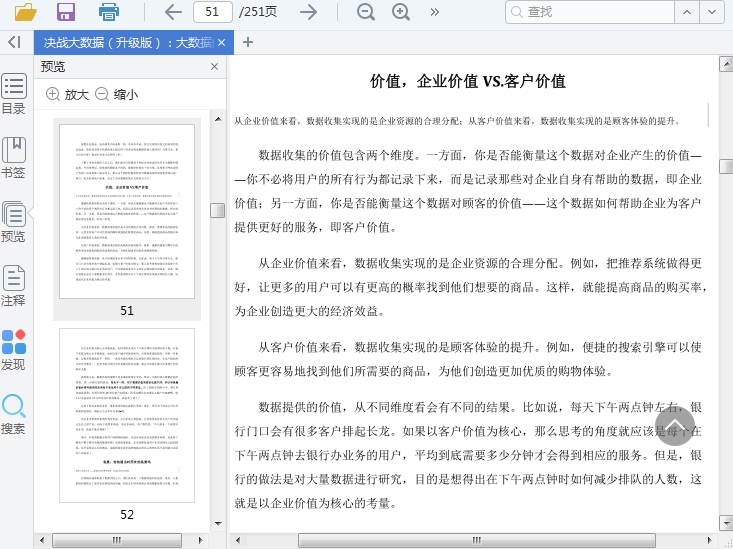Select the 决战大数据 document tab

pos(126,43)
